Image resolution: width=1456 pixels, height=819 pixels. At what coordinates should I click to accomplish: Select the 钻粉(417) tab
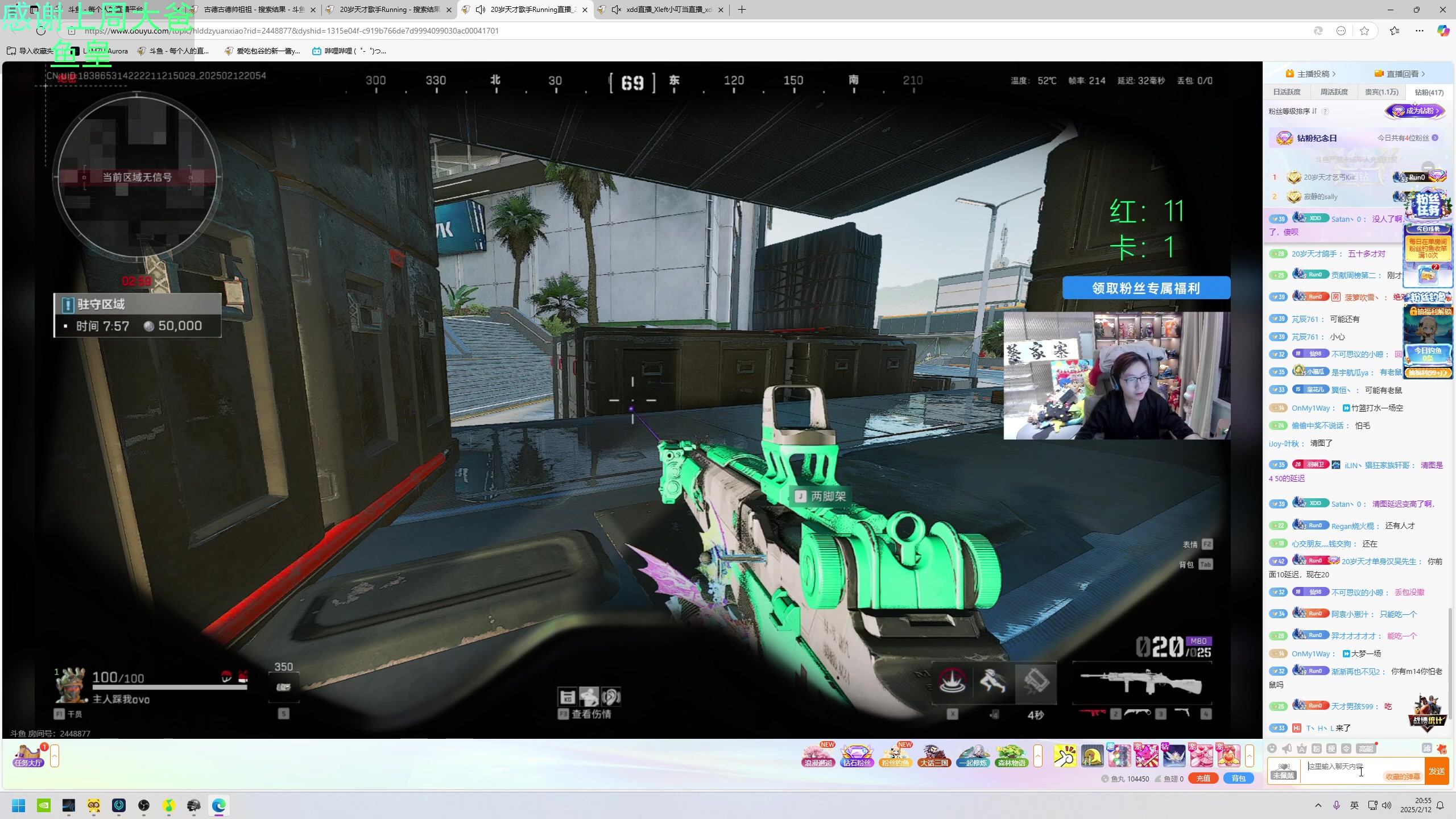[1429, 92]
